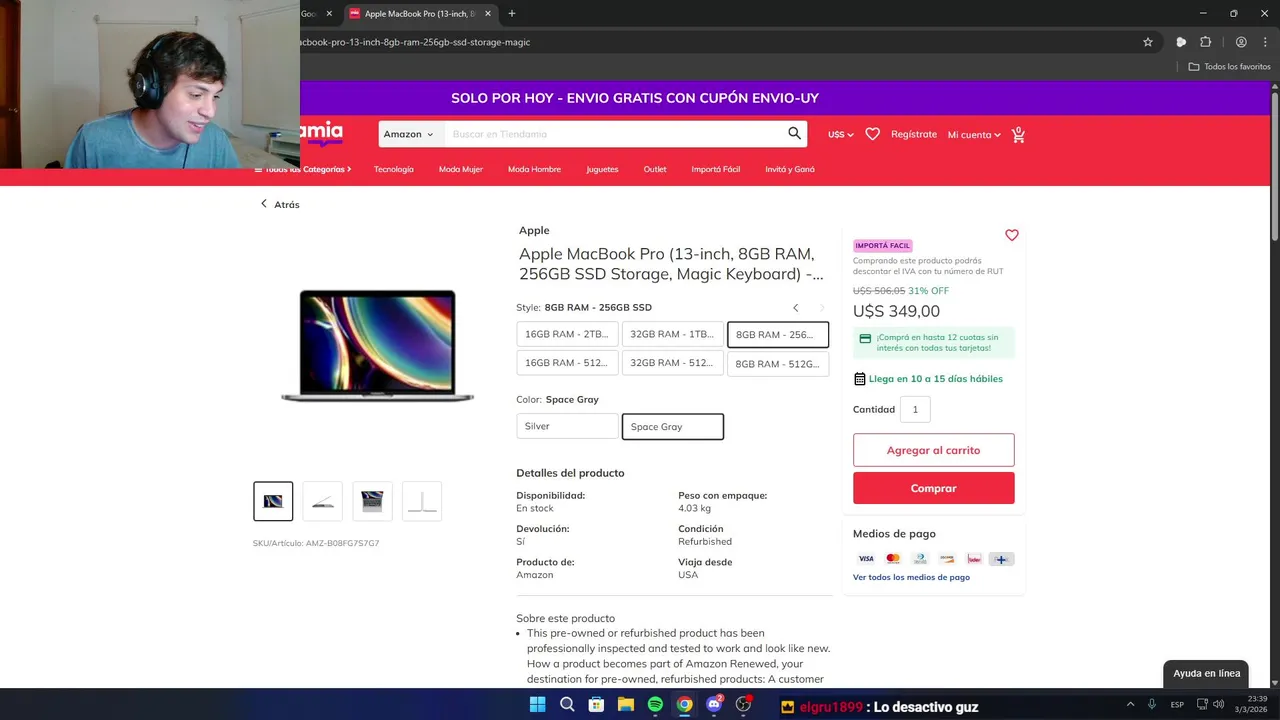Close the Apple MacBook Pro tab

pyautogui.click(x=487, y=14)
